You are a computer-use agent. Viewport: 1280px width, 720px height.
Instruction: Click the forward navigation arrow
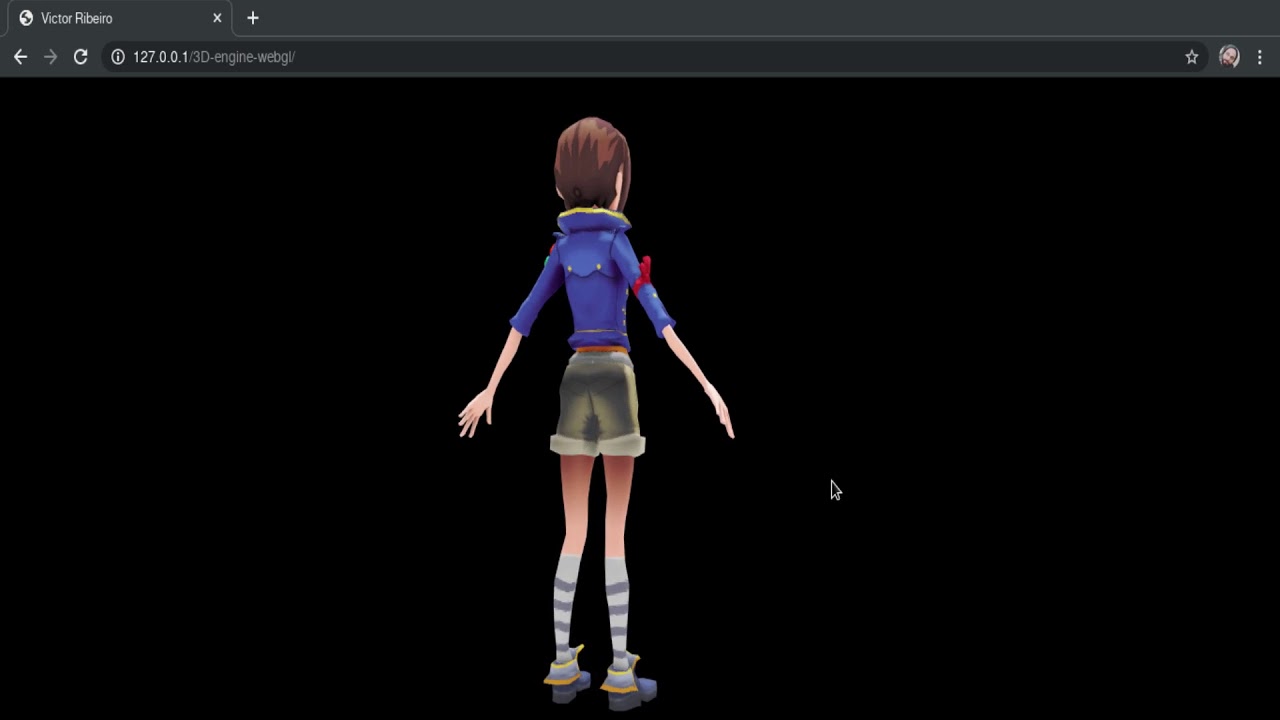50,57
